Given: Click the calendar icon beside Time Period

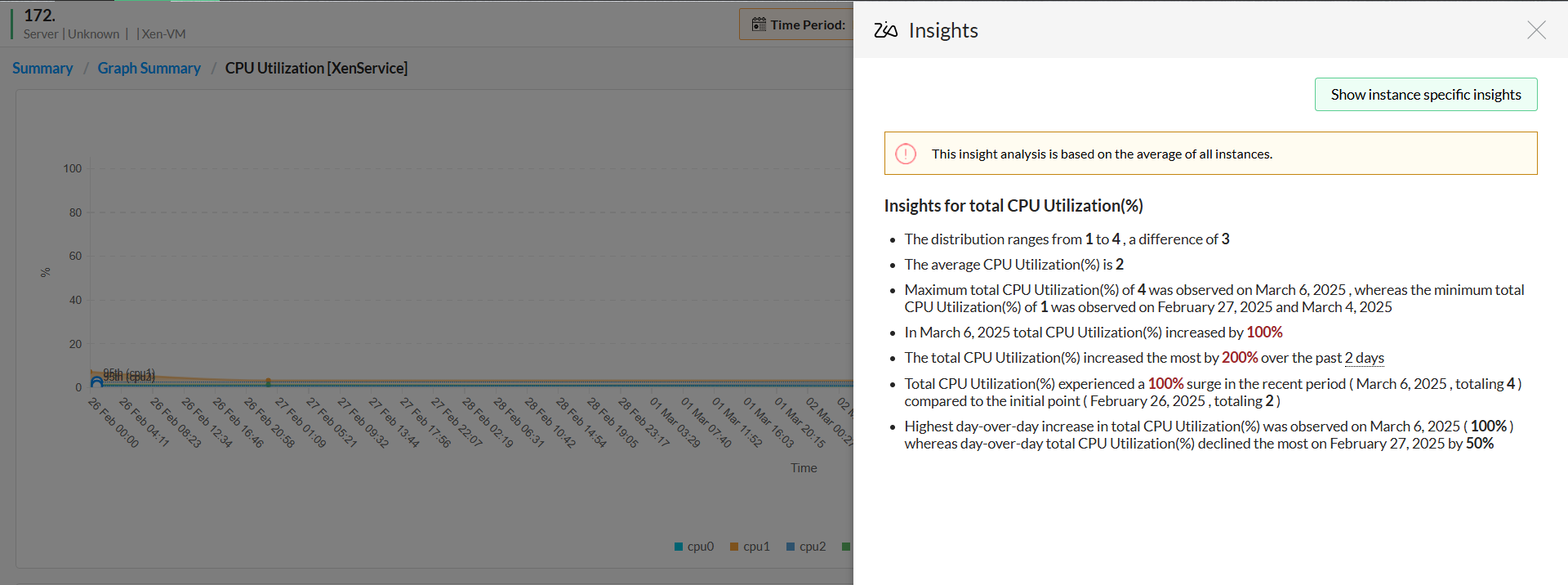Looking at the screenshot, I should tap(759, 25).
